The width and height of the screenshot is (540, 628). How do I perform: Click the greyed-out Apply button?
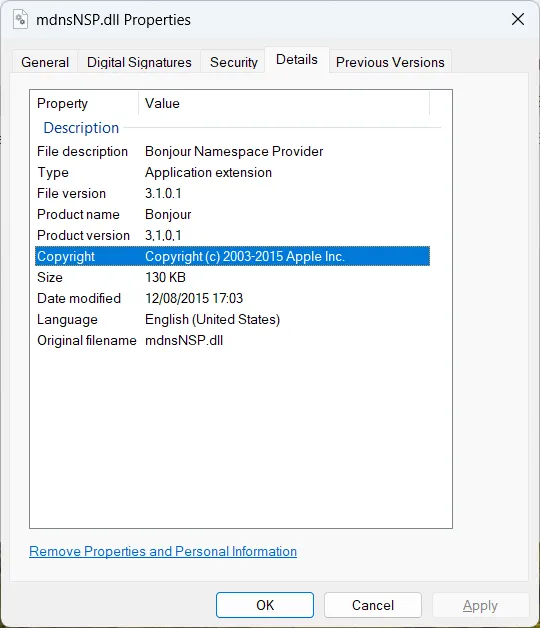pyautogui.click(x=480, y=606)
